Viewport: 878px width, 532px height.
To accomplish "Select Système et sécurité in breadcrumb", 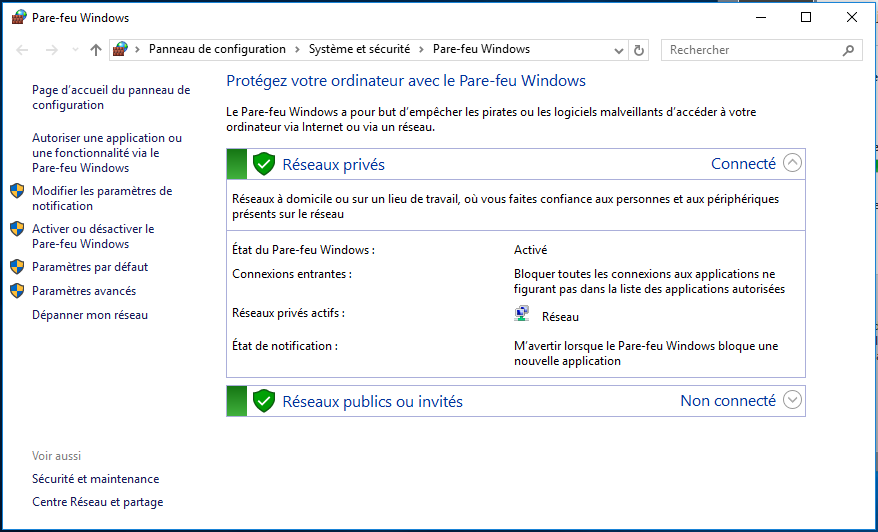I will 359,49.
